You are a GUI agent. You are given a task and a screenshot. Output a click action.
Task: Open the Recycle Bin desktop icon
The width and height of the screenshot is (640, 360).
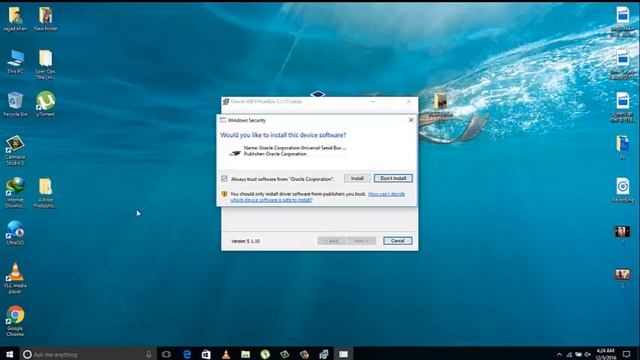15,104
